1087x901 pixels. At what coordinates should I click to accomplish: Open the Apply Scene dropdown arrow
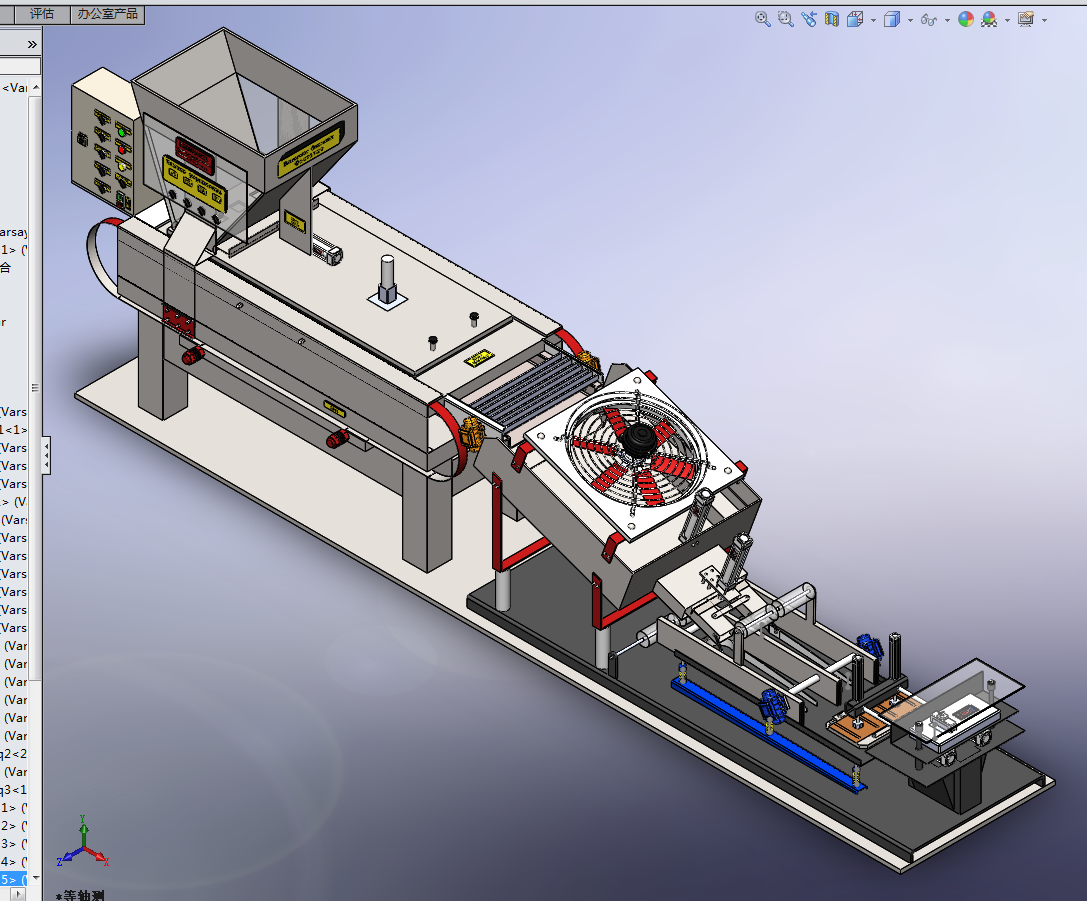coord(1007,20)
